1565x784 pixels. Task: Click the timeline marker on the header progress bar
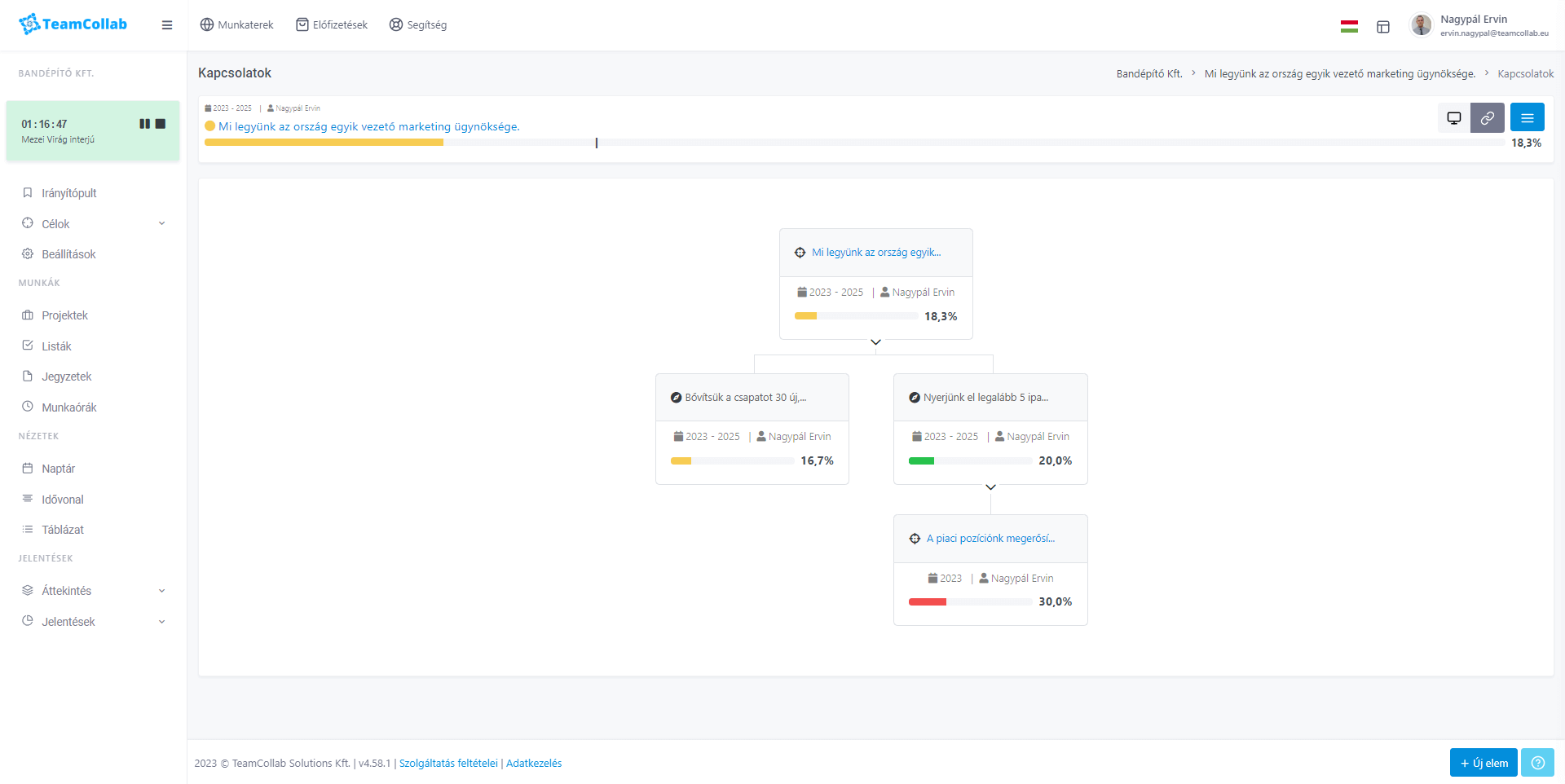[597, 143]
